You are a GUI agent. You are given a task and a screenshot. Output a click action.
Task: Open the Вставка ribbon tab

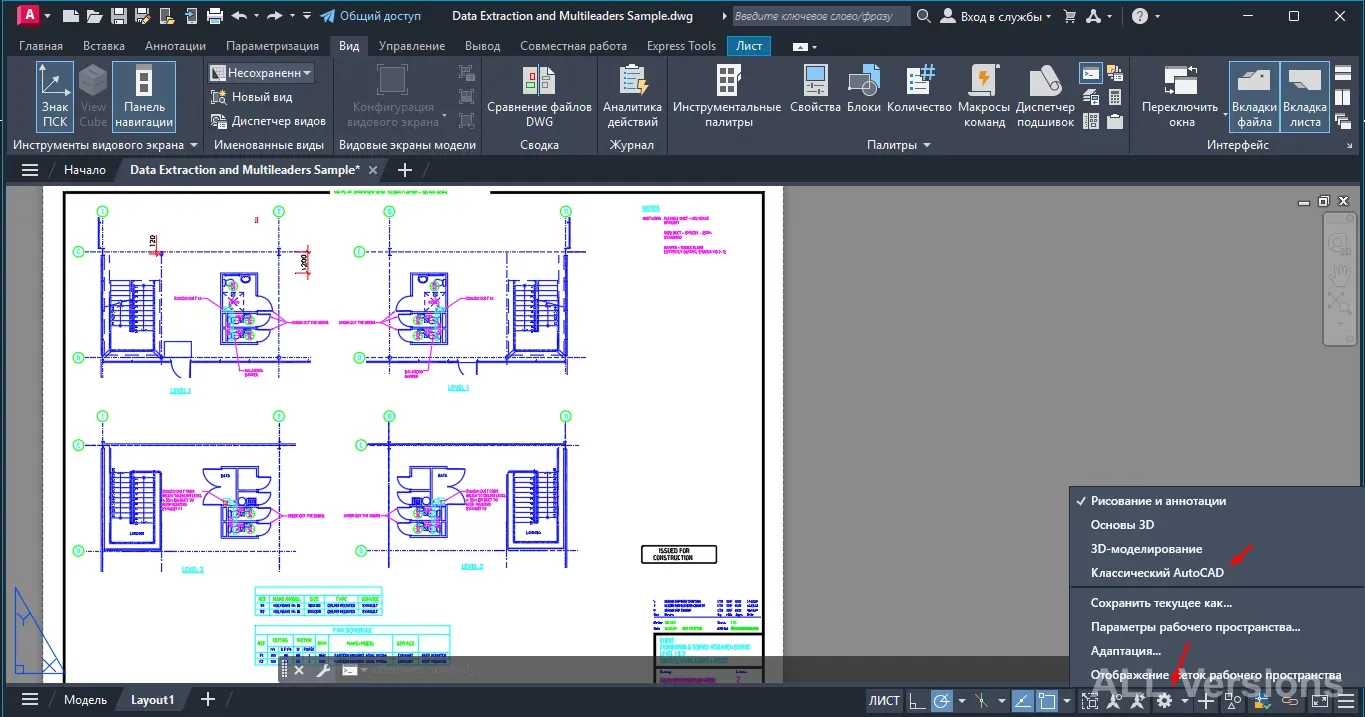[104, 46]
